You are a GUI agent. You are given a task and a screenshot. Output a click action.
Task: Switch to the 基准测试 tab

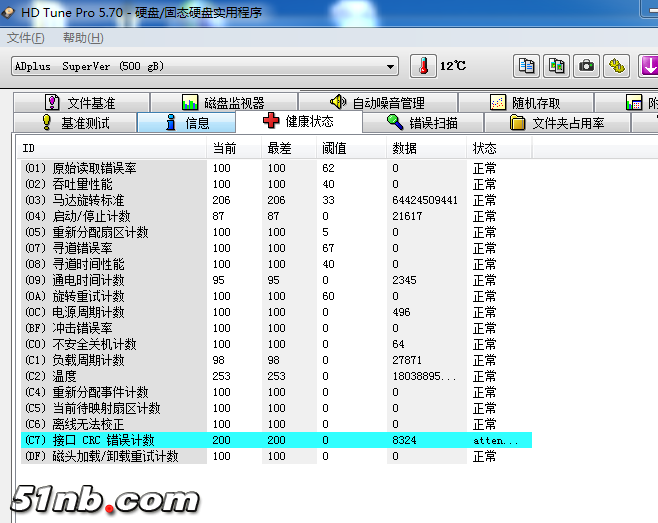(x=74, y=123)
